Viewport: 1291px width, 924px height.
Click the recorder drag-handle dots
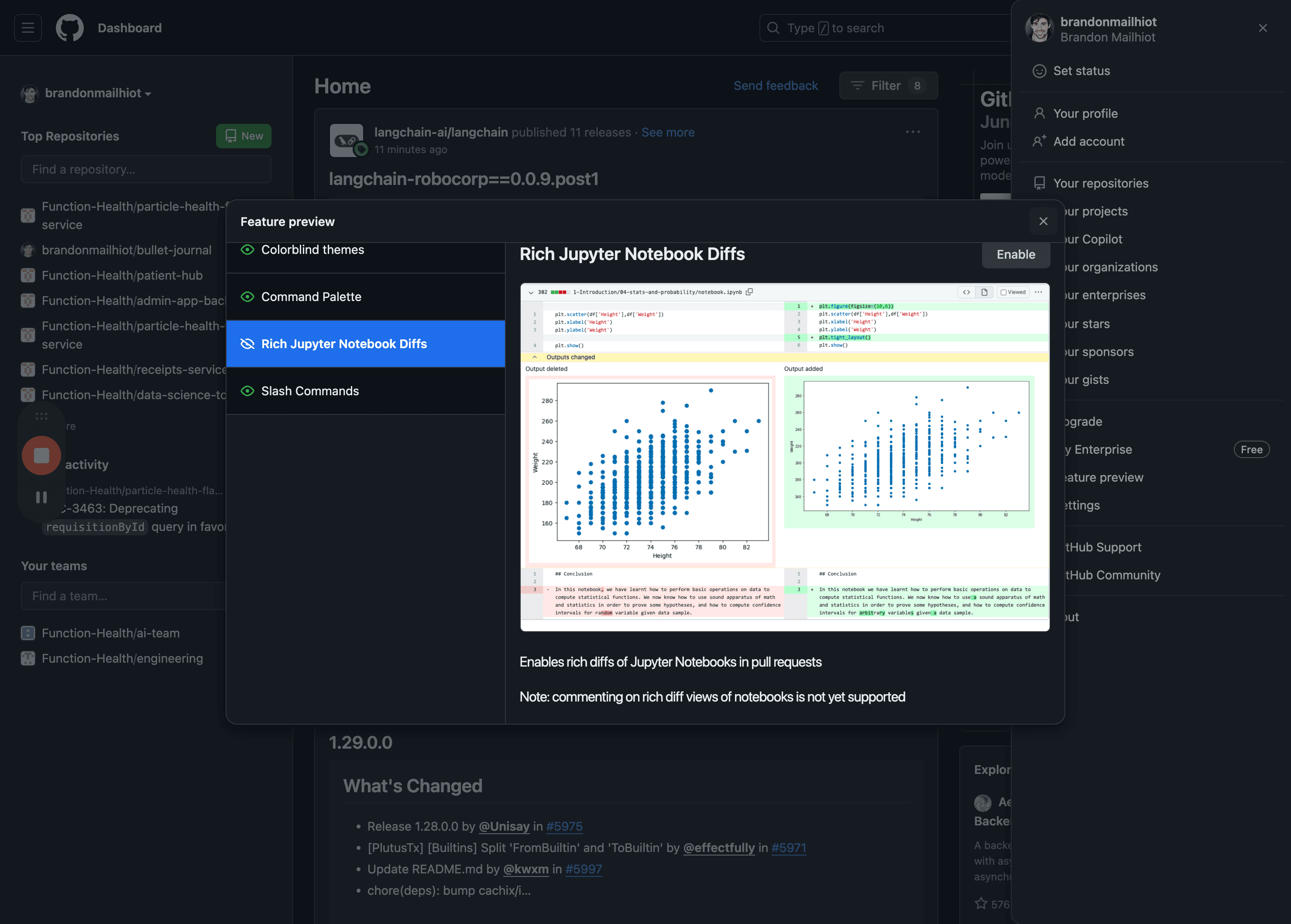(x=41, y=417)
